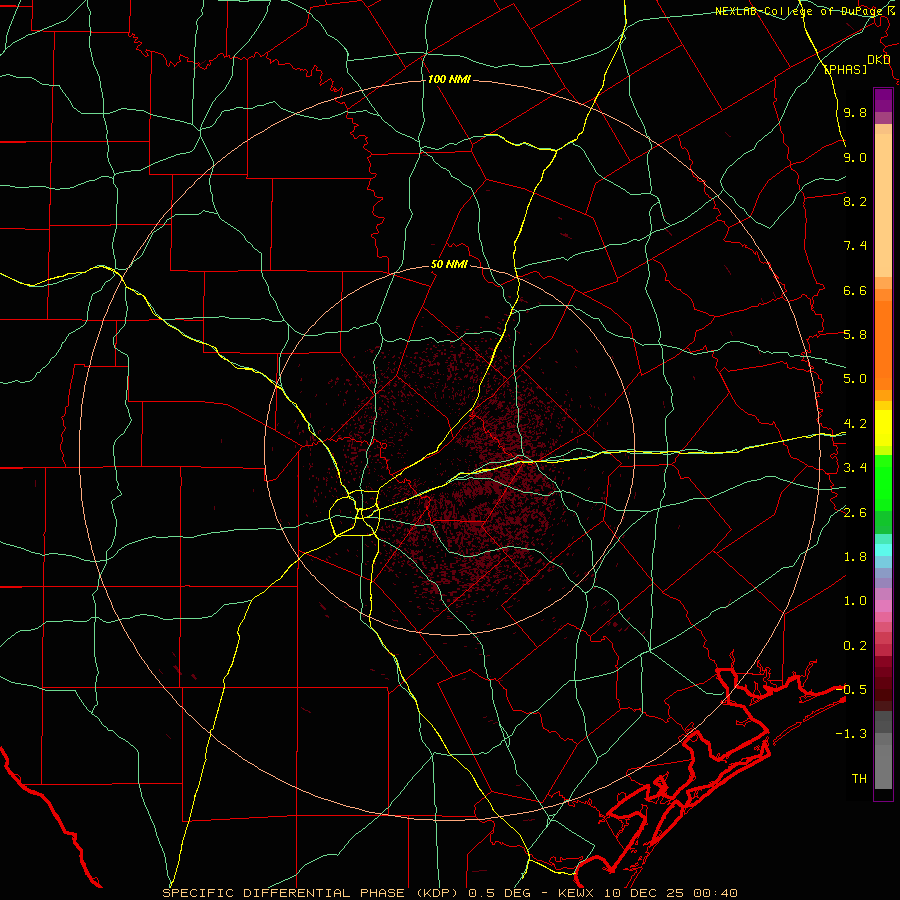Viewport: 900px width, 900px height.
Task: Pick the light peach segment of the color bar
Action: 883,205
